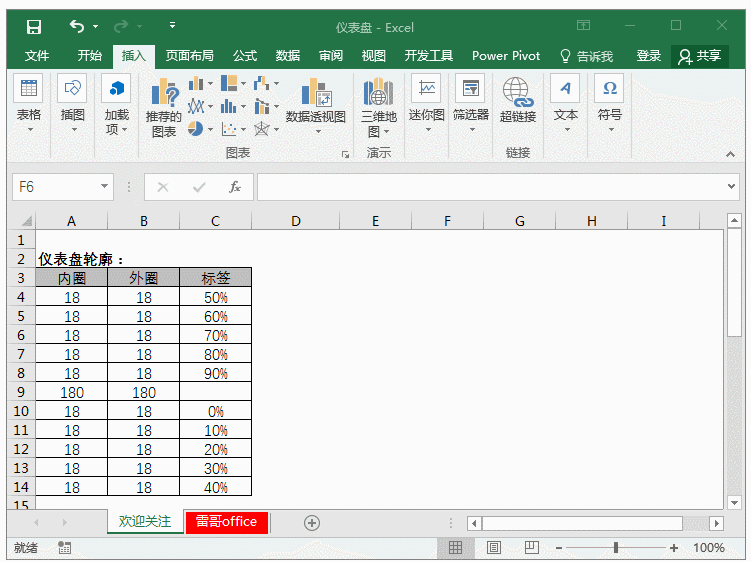Click the zoom in plus button

(x=674, y=548)
